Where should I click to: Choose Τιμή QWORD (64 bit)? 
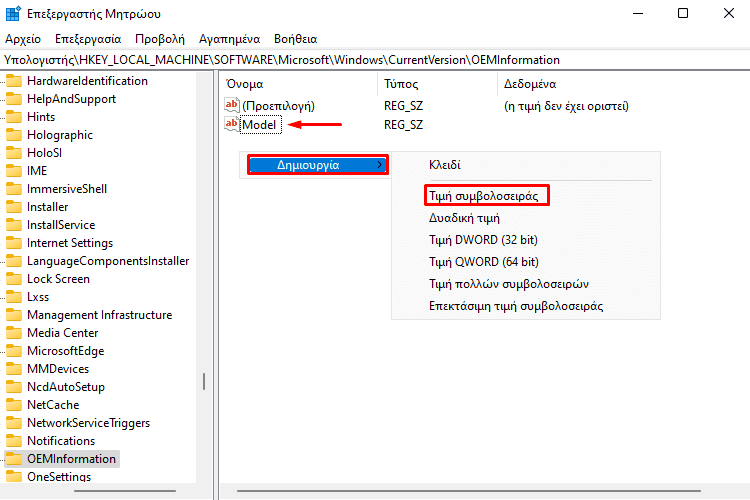pyautogui.click(x=484, y=262)
